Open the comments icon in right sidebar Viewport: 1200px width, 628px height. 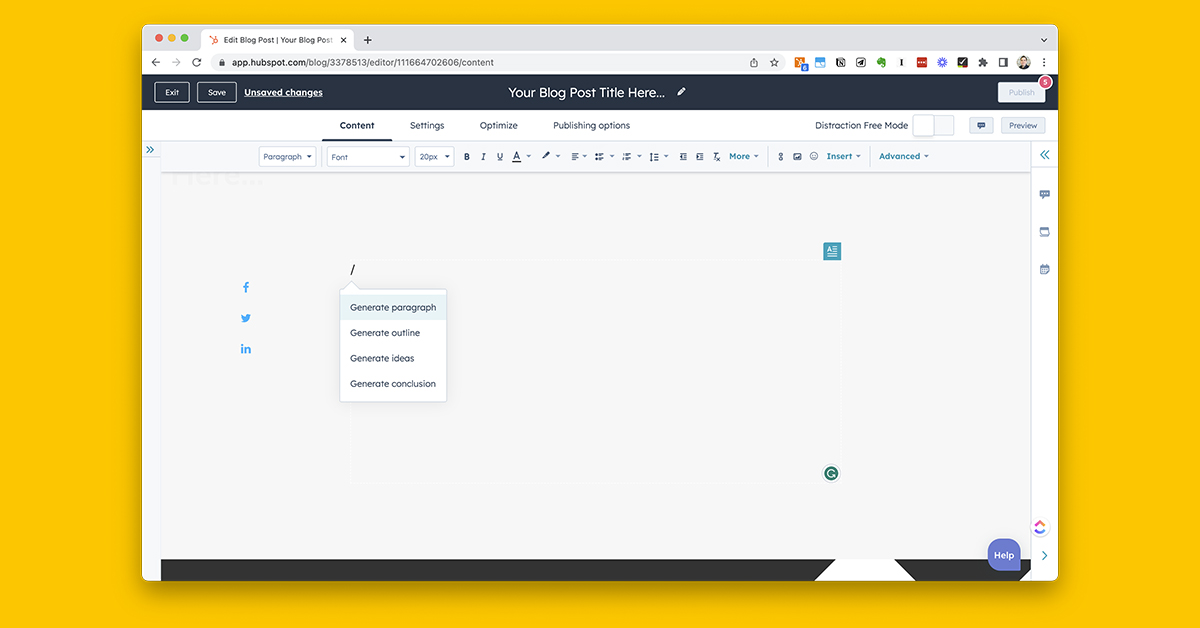tap(1044, 194)
